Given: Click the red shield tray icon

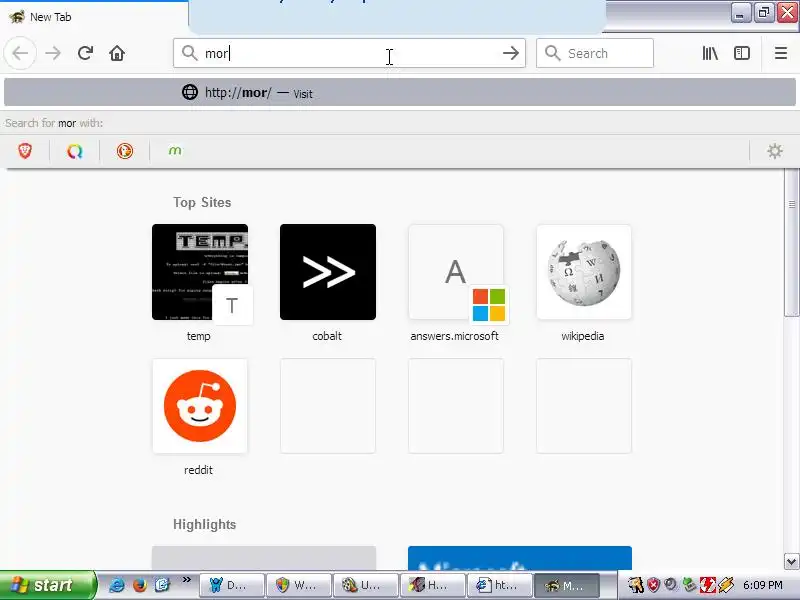Looking at the screenshot, I should click(x=654, y=585).
